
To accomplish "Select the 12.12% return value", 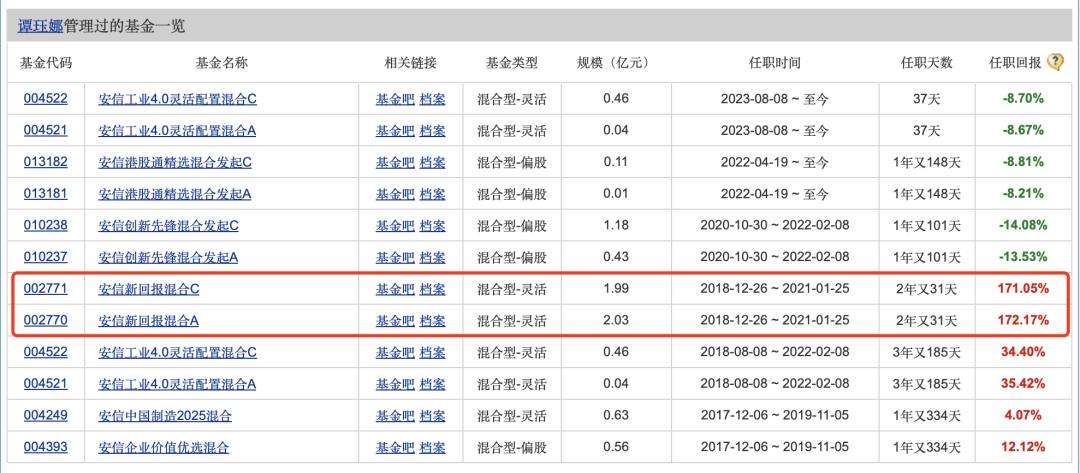I will pos(1023,448).
